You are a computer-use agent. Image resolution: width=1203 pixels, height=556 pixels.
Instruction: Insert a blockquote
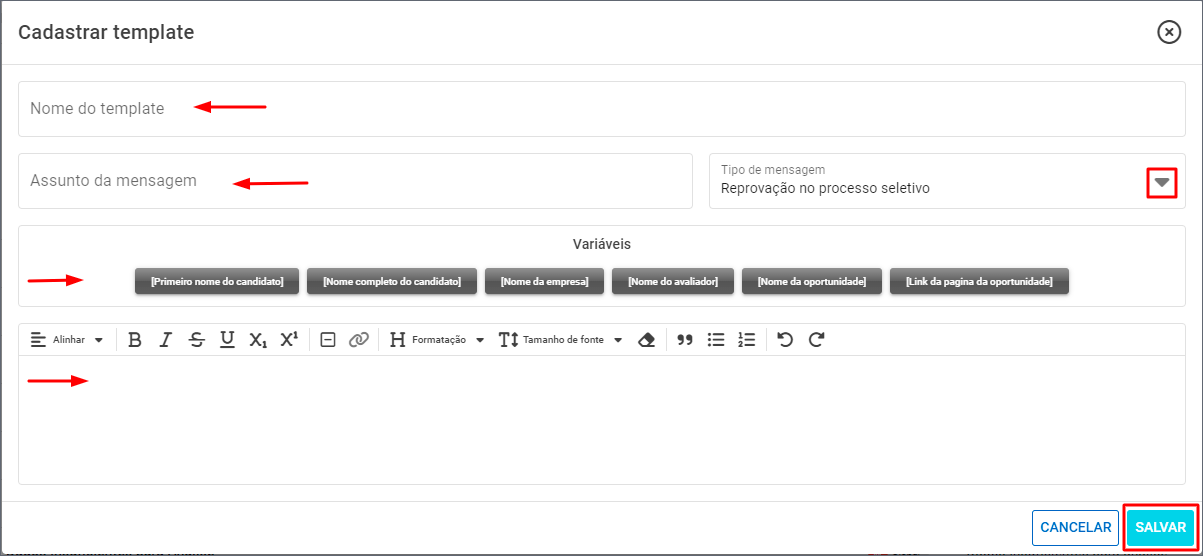(x=685, y=340)
